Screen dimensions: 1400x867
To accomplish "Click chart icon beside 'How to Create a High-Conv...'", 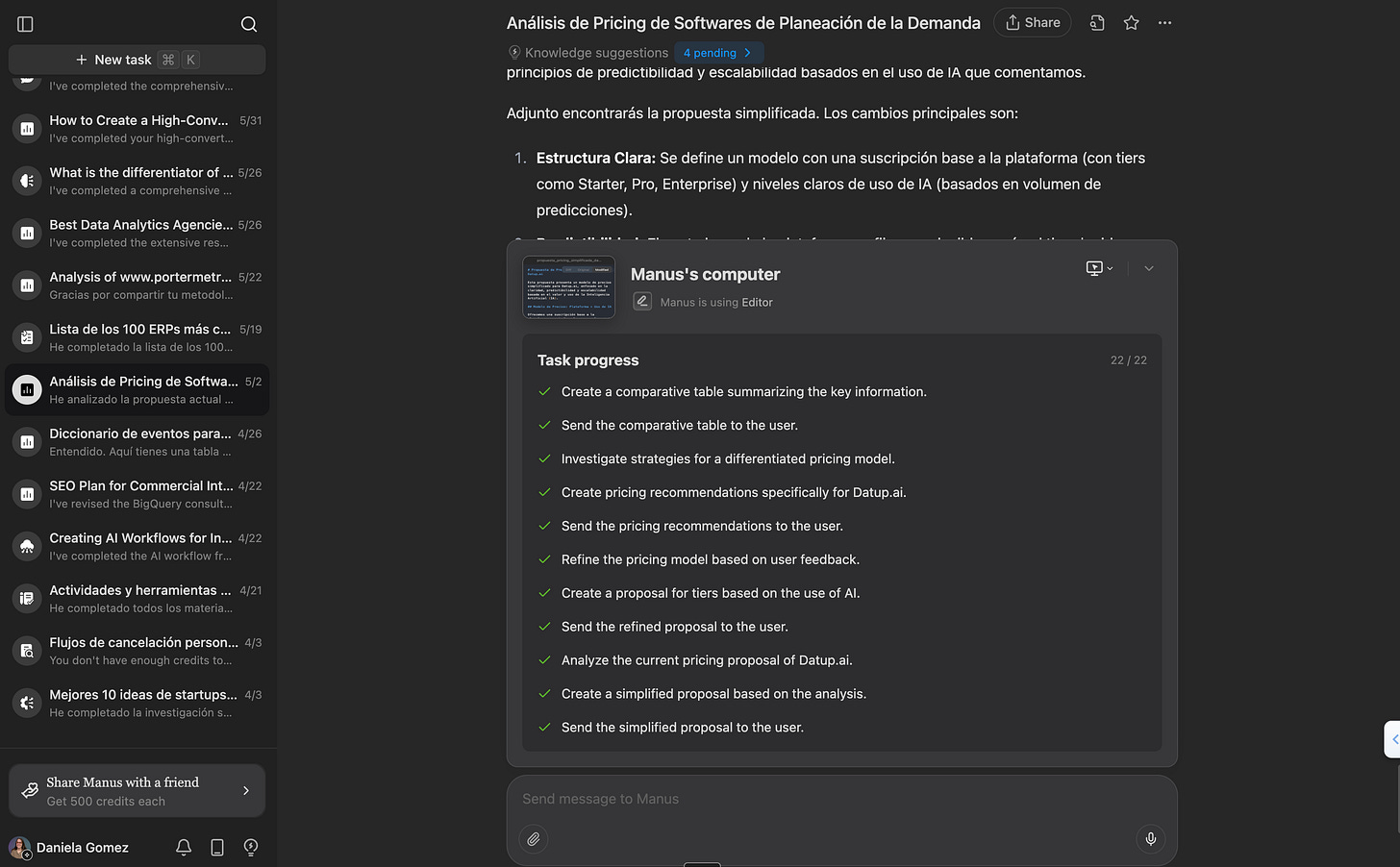I will point(27,129).
